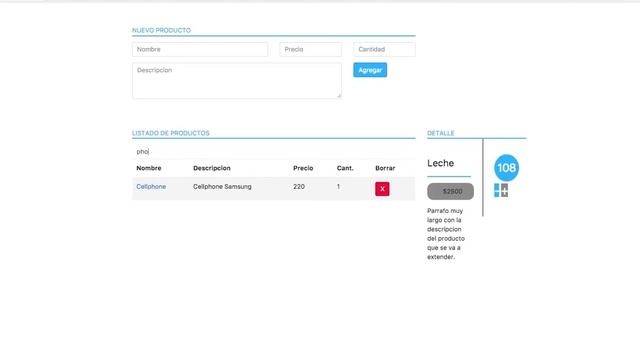
Task: Click the price cell showing 220
Action: [x=299, y=187]
